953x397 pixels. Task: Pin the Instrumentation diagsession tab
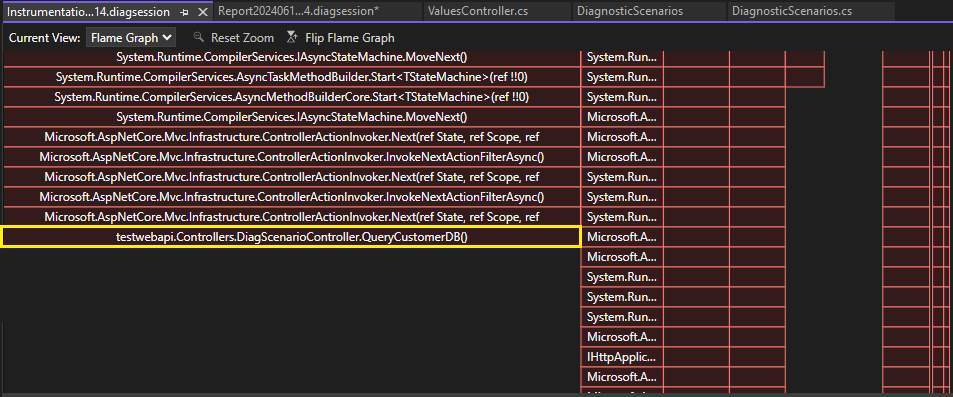point(185,12)
